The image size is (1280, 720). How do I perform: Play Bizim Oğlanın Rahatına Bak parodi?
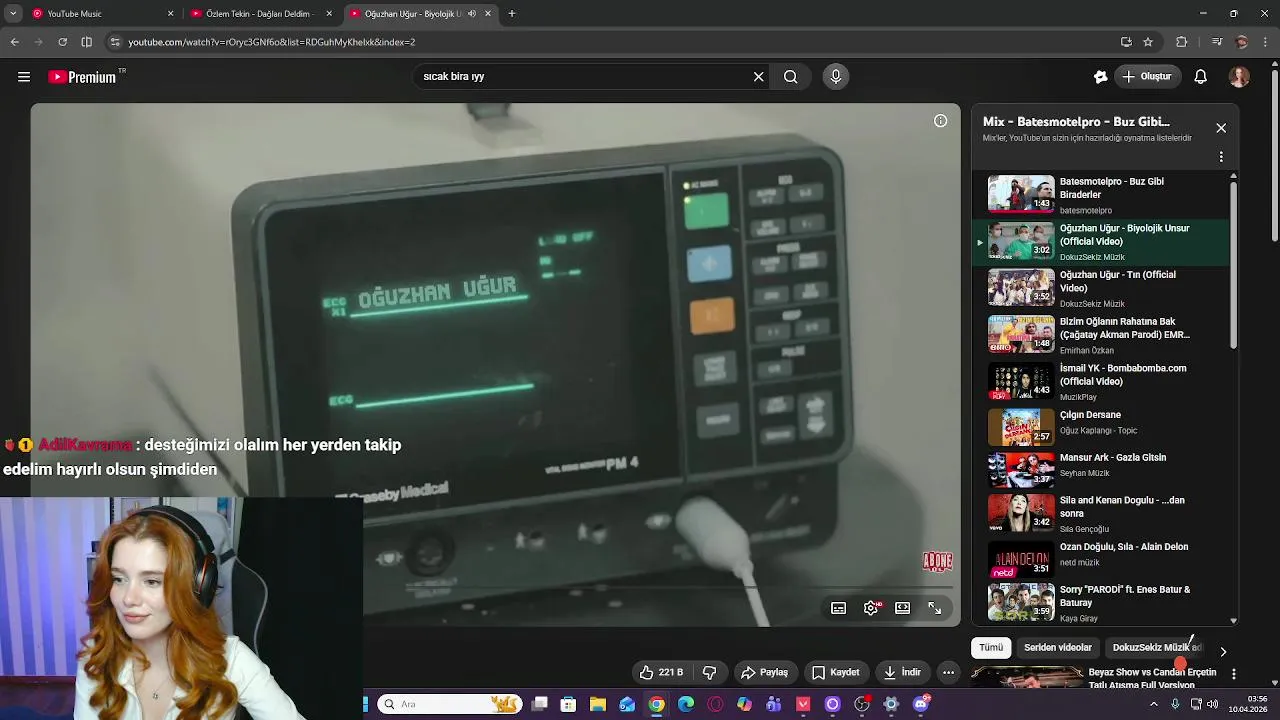(x=1100, y=335)
